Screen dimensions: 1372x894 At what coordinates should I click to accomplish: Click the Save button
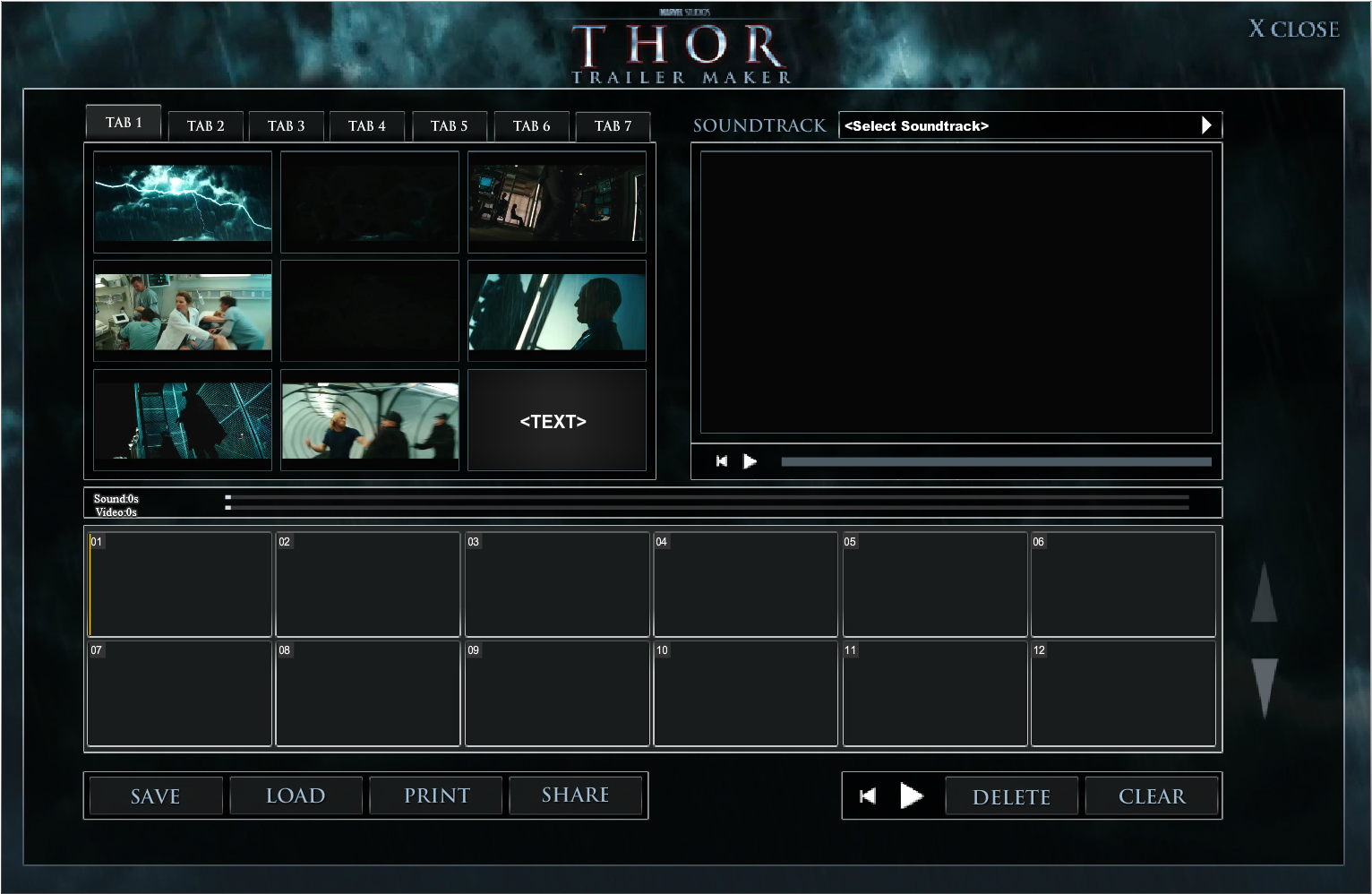coord(156,795)
